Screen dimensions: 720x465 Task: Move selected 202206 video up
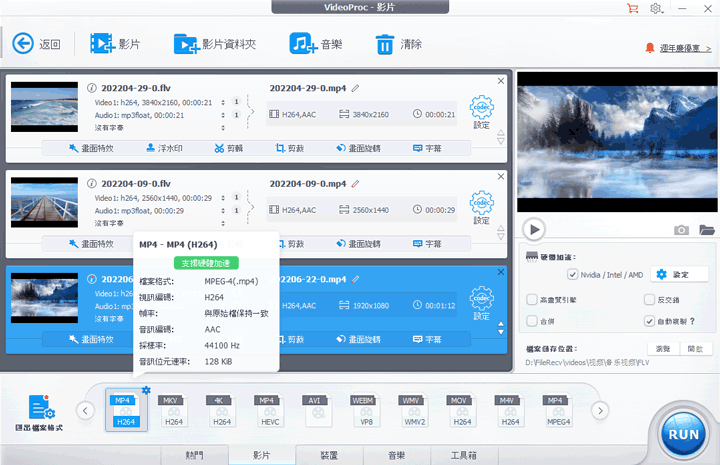[501, 324]
